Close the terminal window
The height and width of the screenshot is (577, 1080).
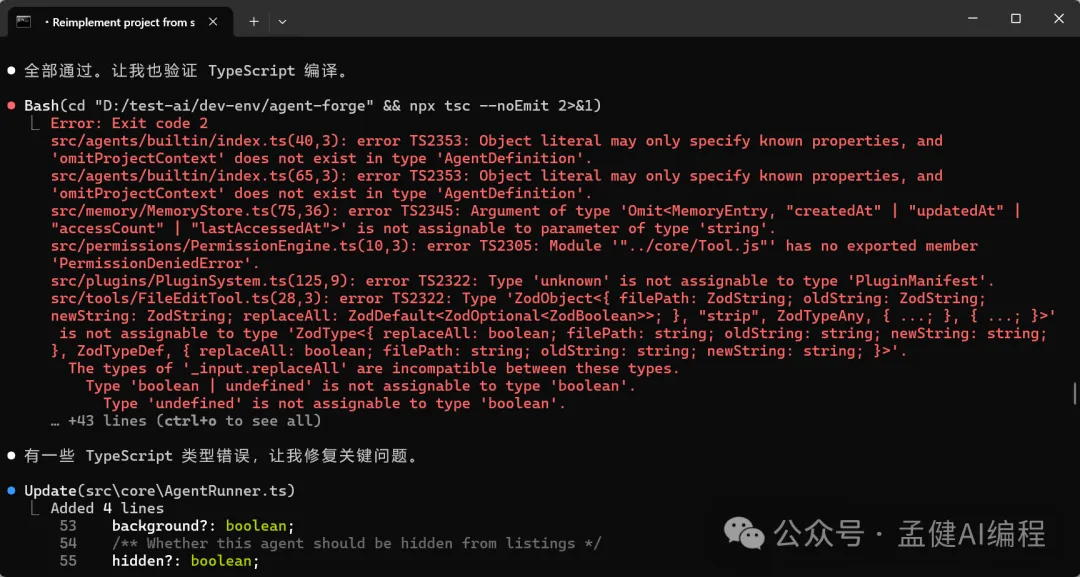(x=1058, y=19)
